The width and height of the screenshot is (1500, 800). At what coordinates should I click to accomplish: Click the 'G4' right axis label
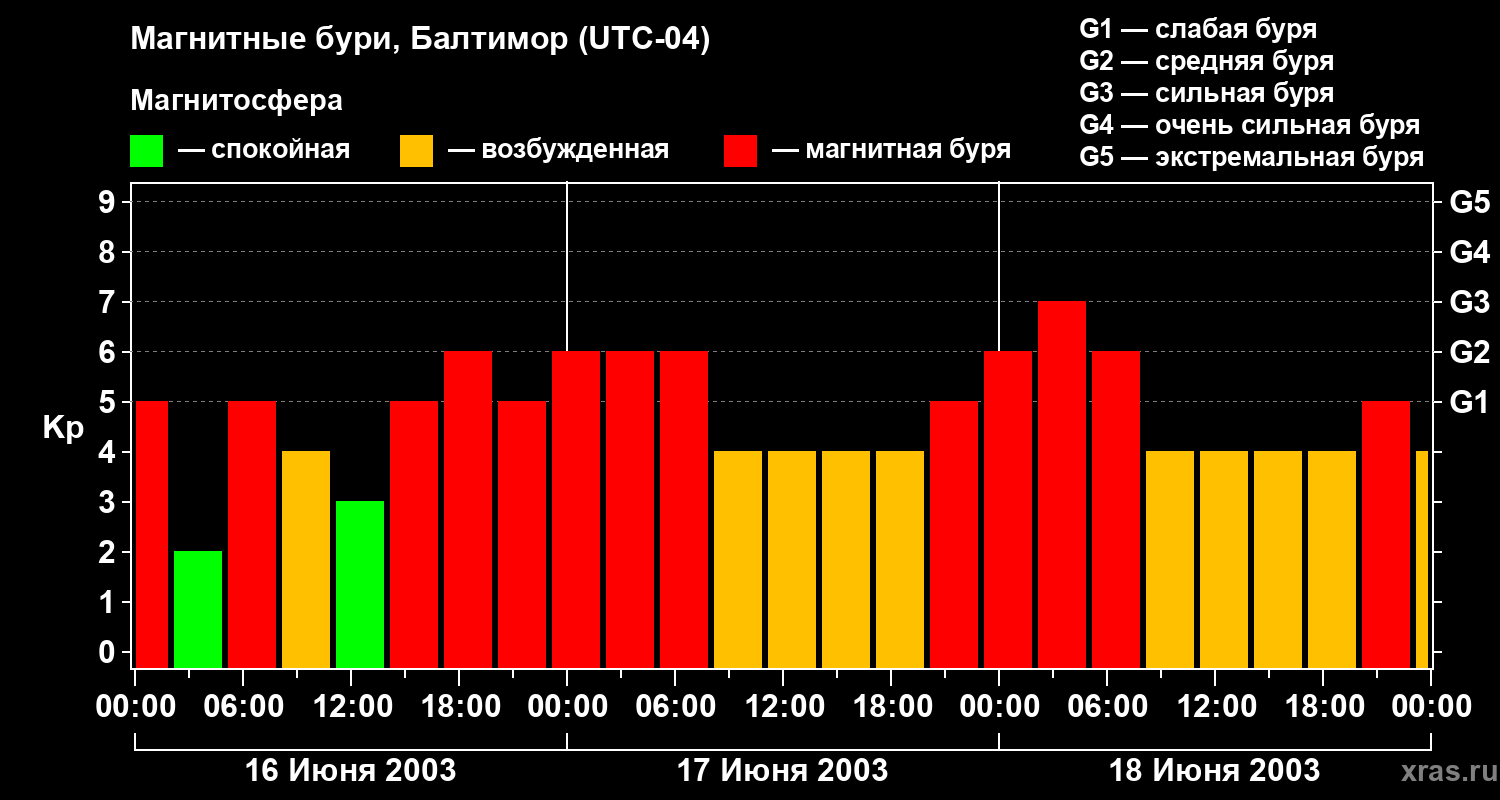(1469, 252)
